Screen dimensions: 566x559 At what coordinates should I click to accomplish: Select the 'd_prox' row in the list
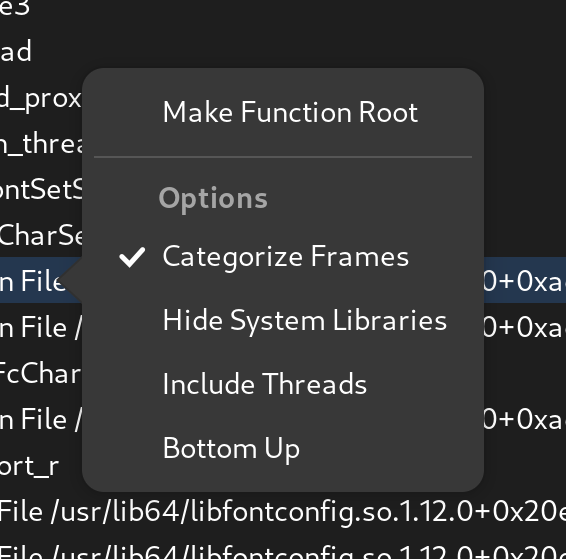click(x=40, y=97)
